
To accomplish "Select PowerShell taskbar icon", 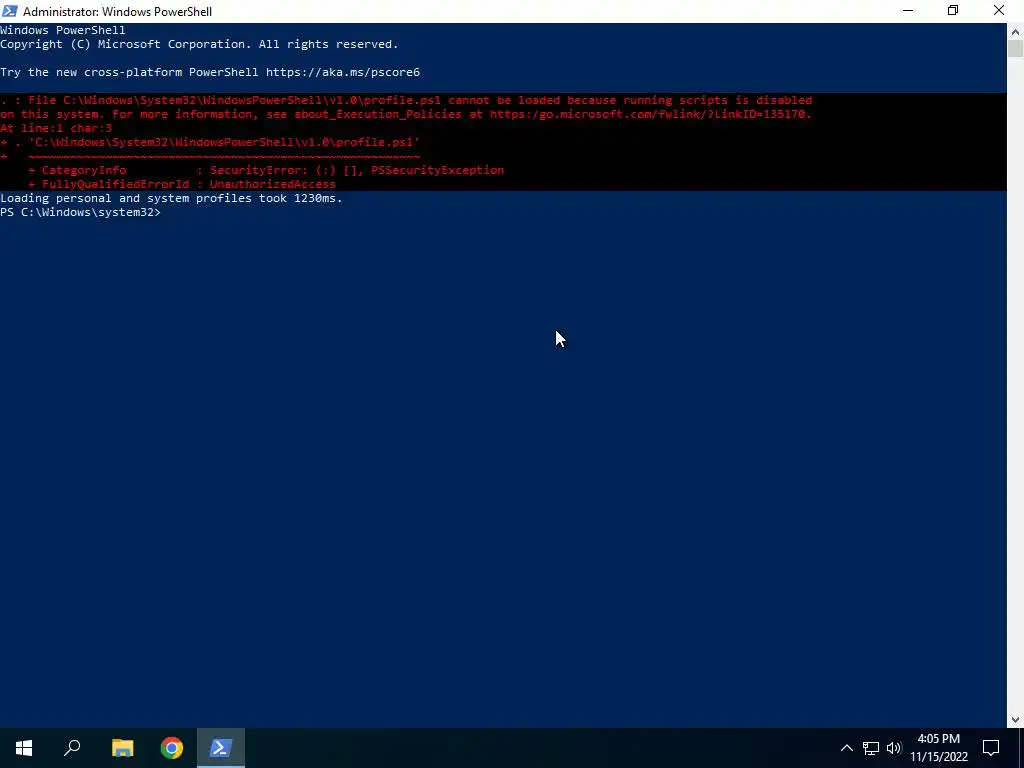I will [x=221, y=748].
